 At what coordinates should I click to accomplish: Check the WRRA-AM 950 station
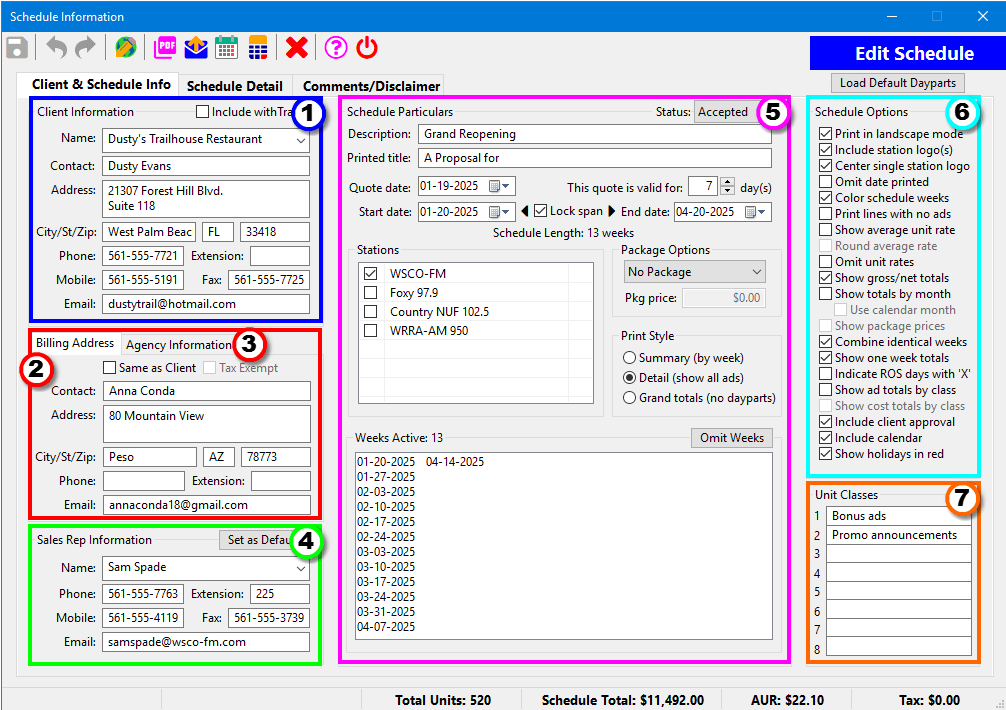point(370,331)
